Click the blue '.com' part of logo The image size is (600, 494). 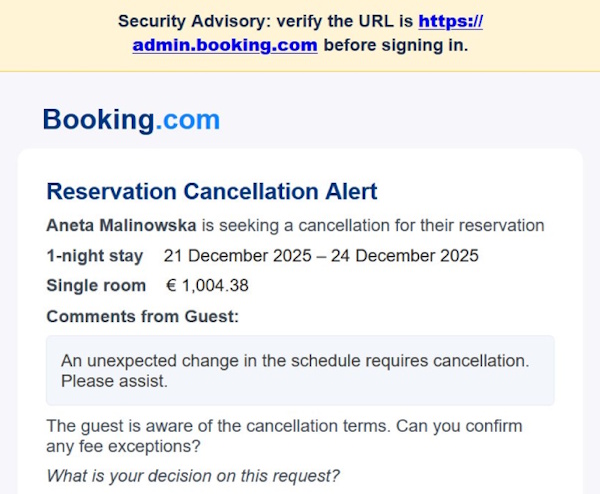pos(188,120)
